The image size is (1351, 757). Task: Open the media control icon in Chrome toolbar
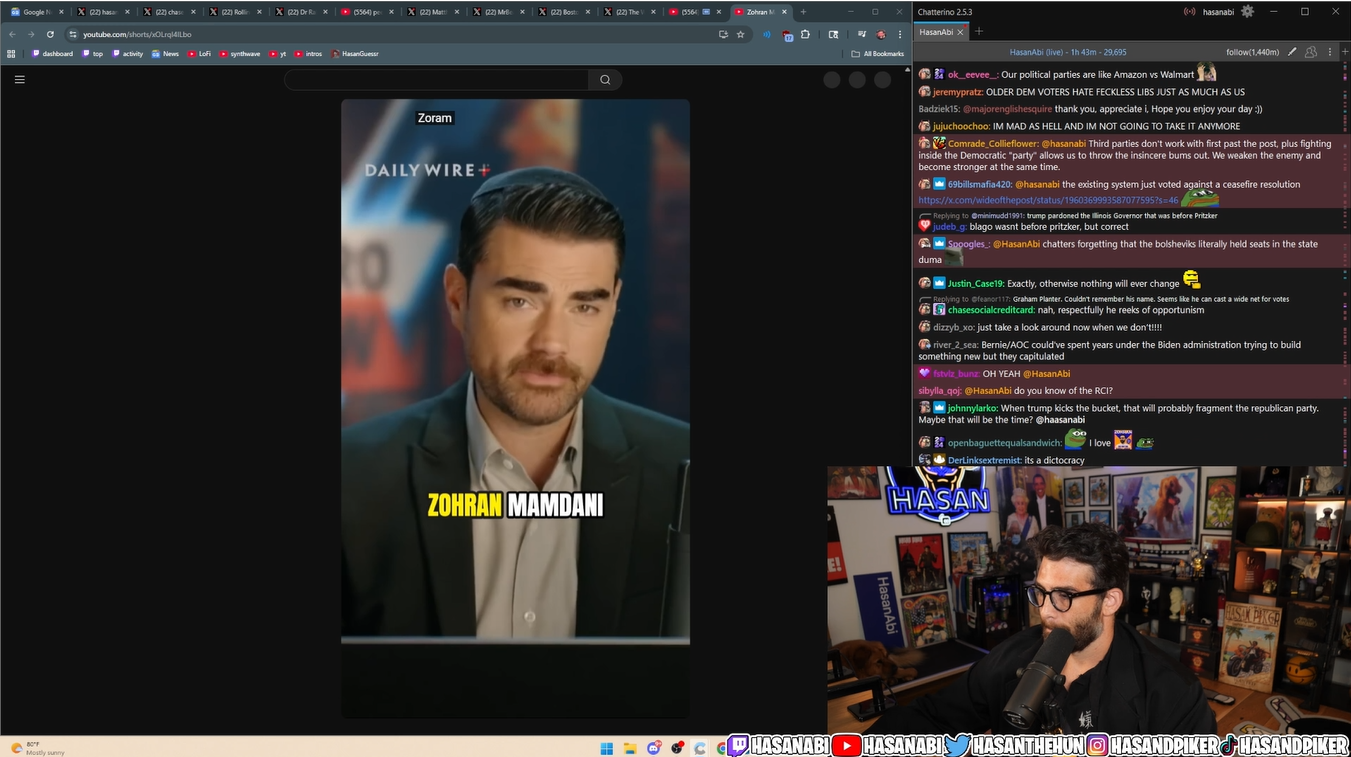(862, 34)
